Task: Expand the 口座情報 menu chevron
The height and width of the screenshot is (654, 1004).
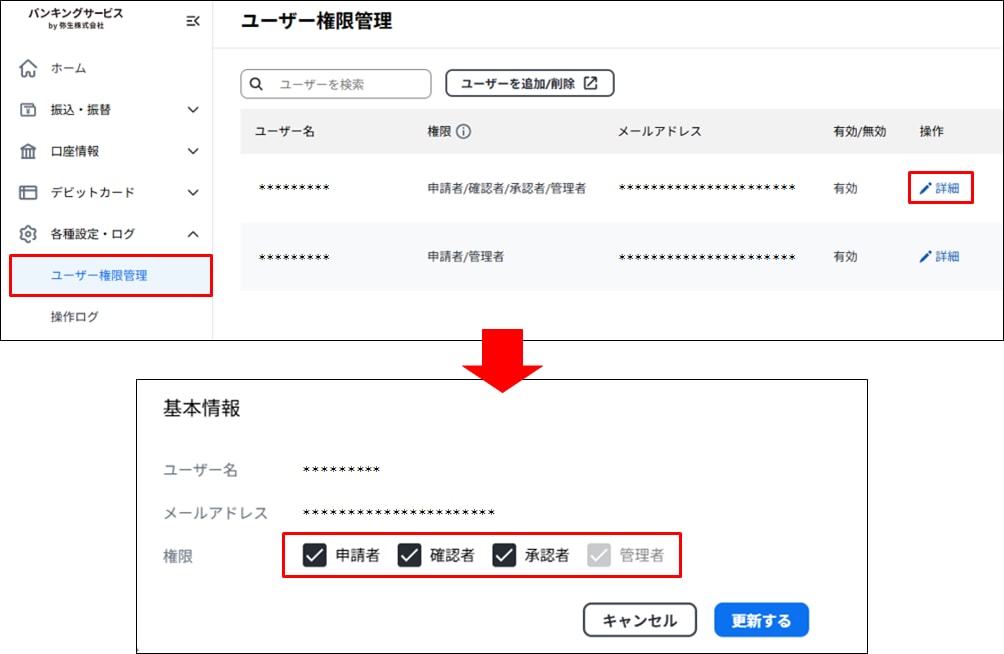Action: click(x=193, y=151)
